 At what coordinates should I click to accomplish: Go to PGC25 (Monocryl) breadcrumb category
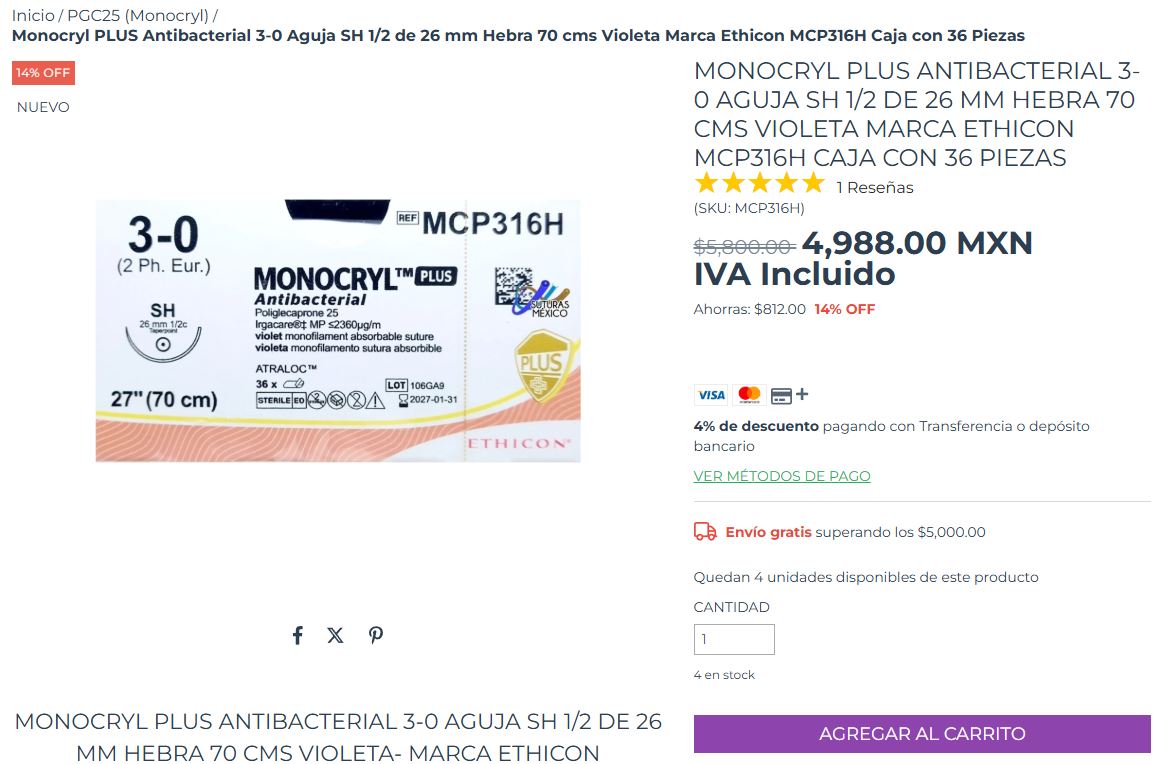pos(138,16)
